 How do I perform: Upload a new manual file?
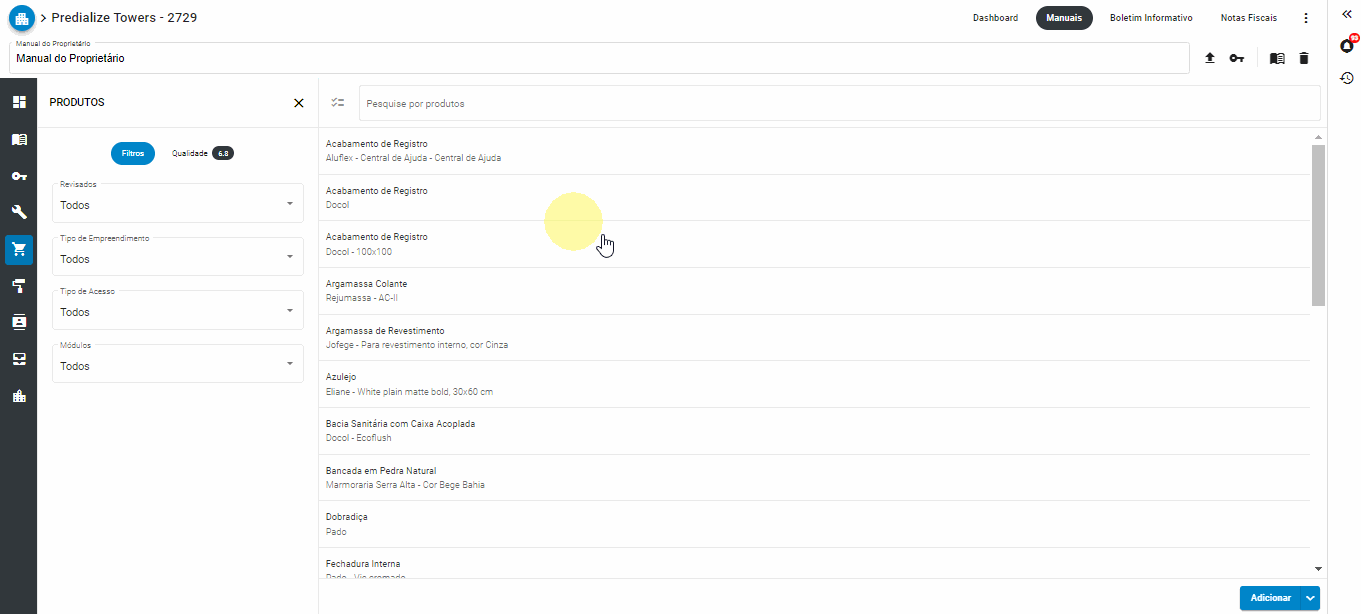click(x=1209, y=58)
